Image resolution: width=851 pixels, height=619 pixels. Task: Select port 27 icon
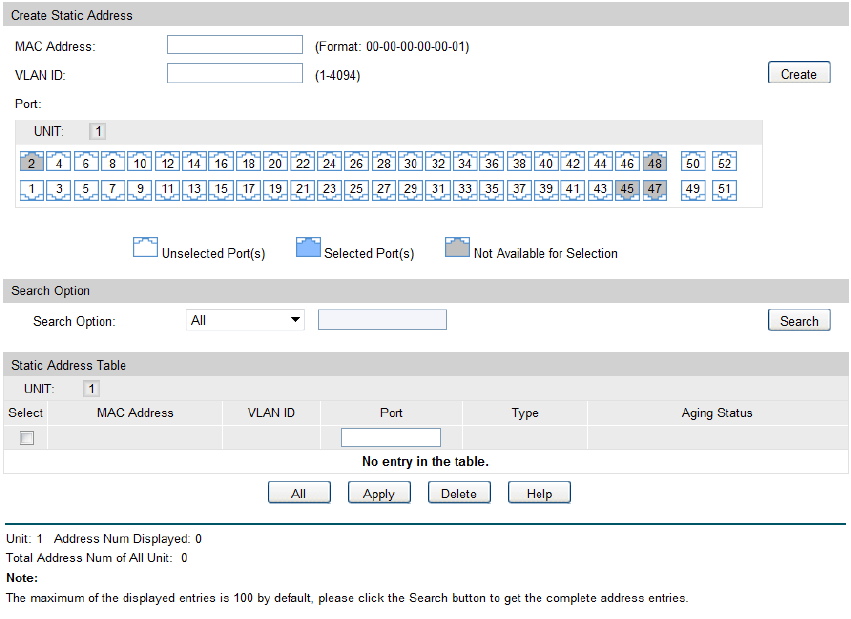tap(384, 190)
